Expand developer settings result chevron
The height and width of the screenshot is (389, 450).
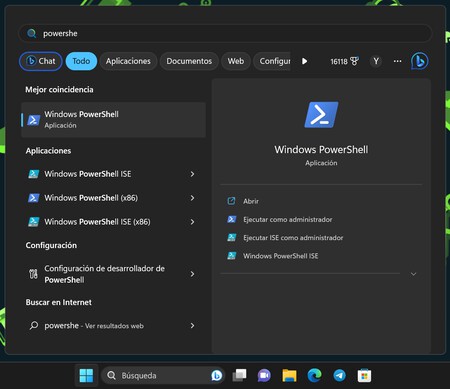coord(192,274)
